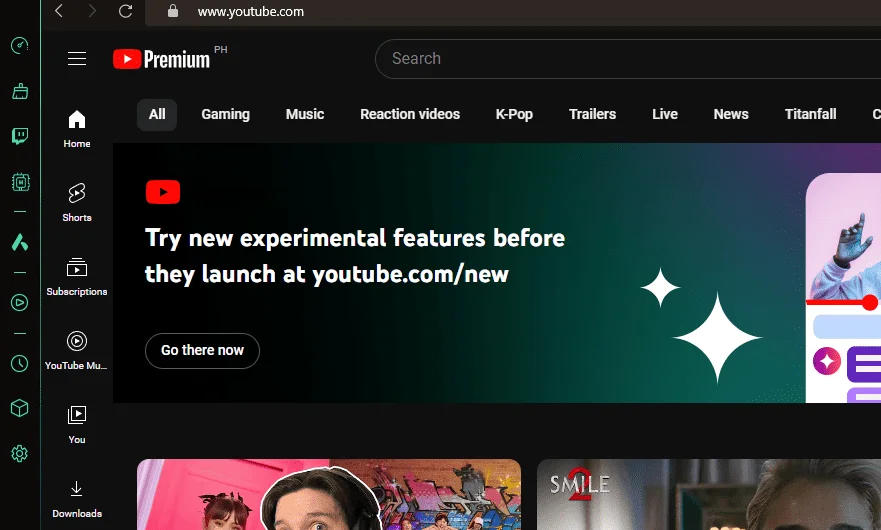This screenshot has height=530, width=881.
Task: Open Shorts from the mini guide
Action: [x=77, y=203]
